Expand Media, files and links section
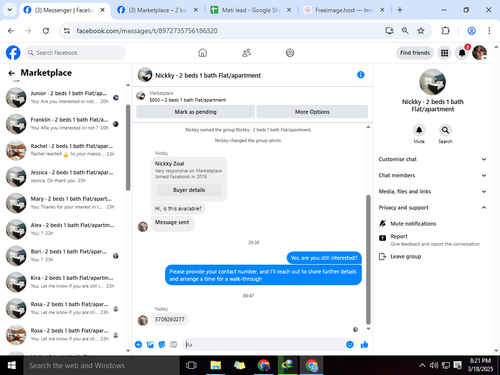The image size is (500, 375). 432,191
